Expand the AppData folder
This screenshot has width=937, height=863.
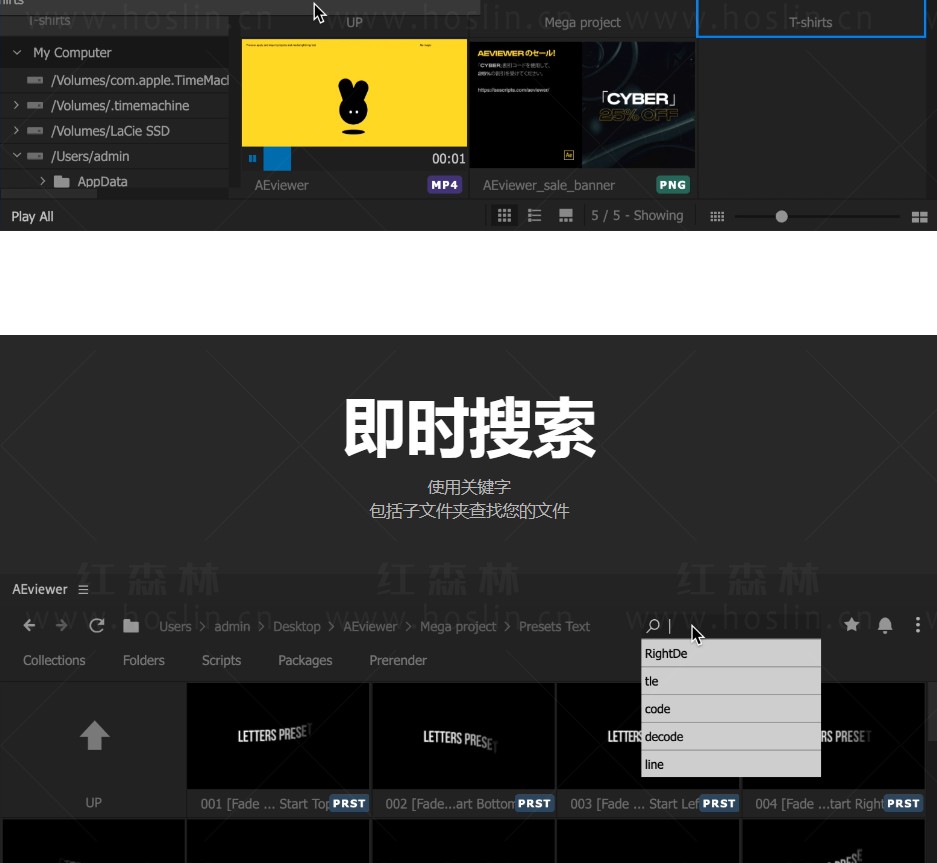[x=42, y=181]
